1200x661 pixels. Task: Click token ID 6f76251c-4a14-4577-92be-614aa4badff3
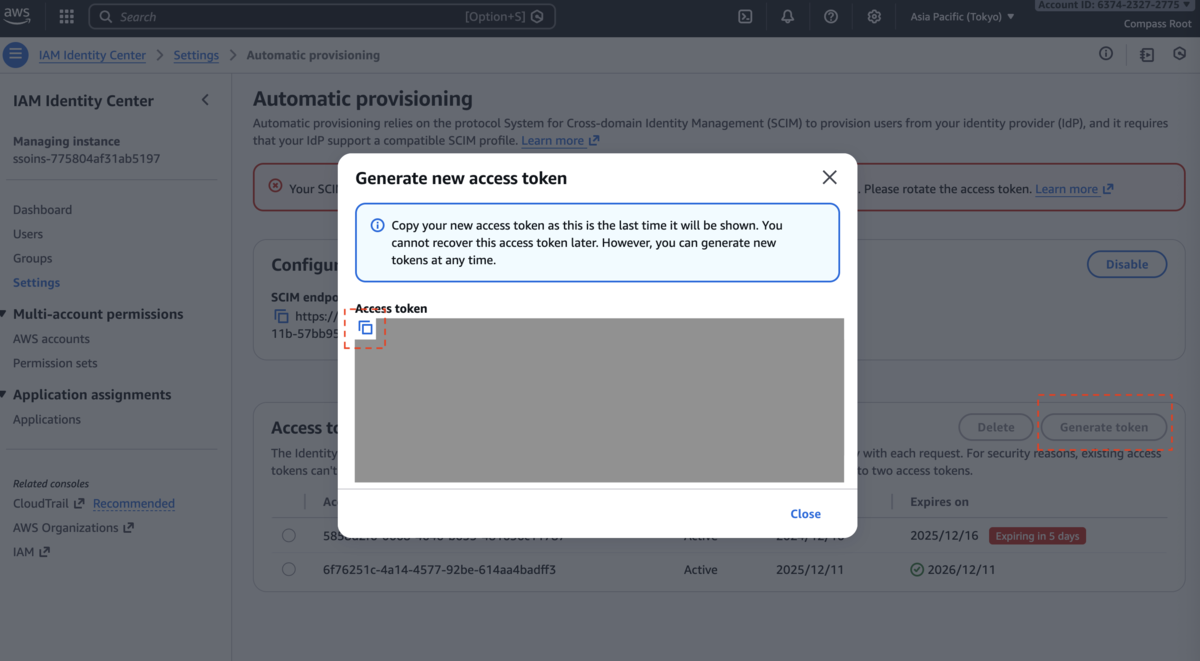[439, 570]
